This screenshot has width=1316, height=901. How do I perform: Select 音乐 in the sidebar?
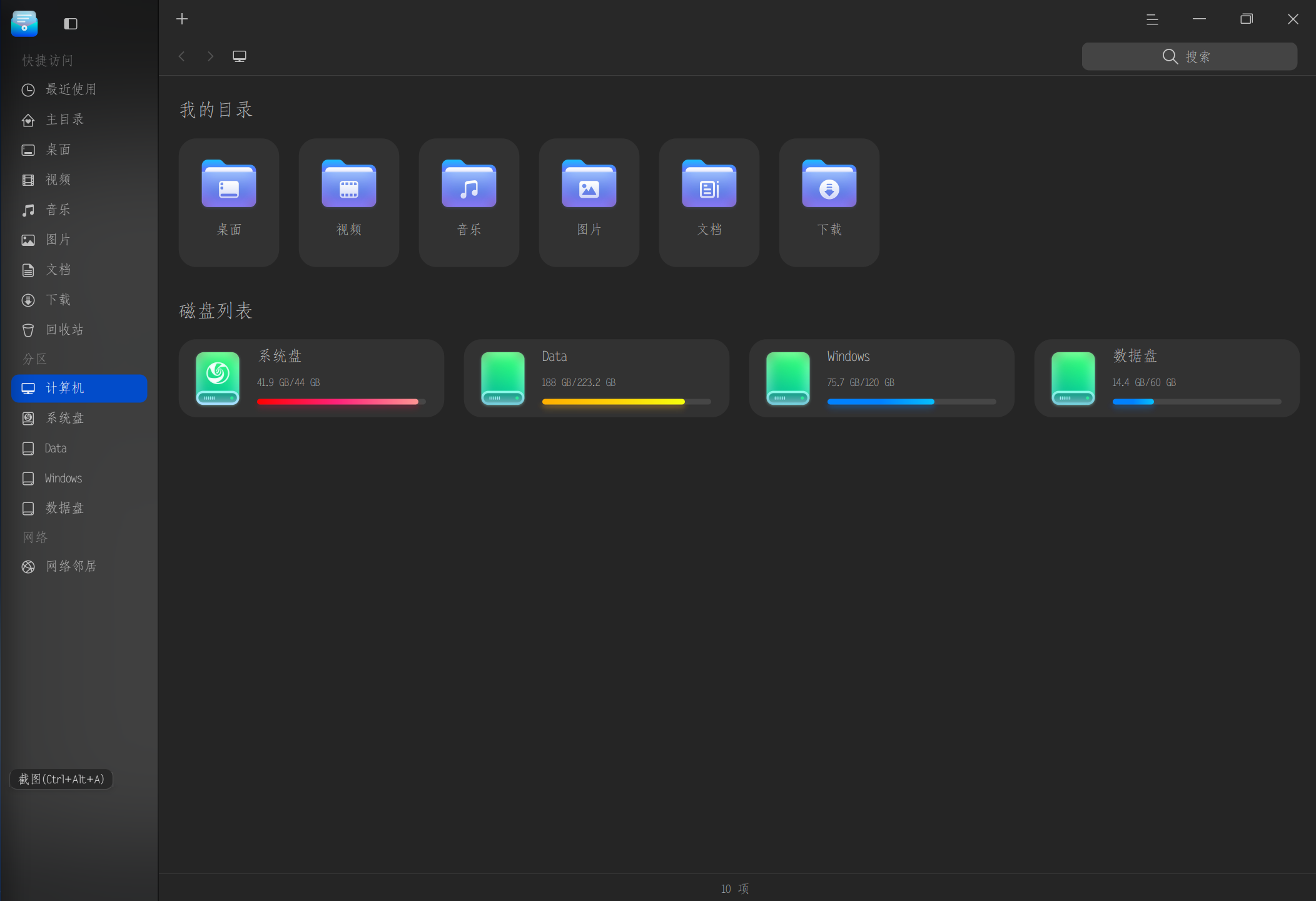[79, 210]
